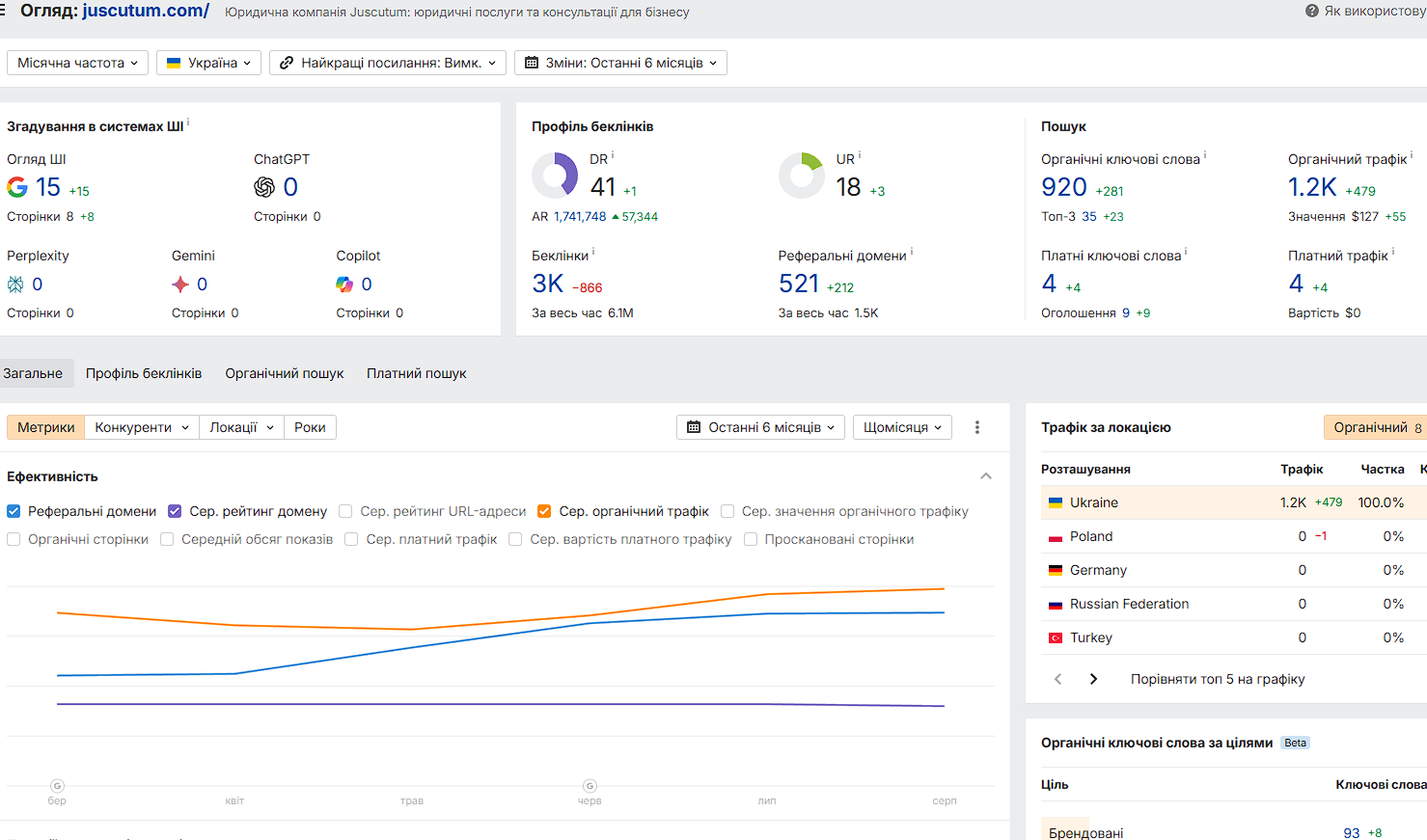Click the UR donut chart icon

(x=802, y=176)
